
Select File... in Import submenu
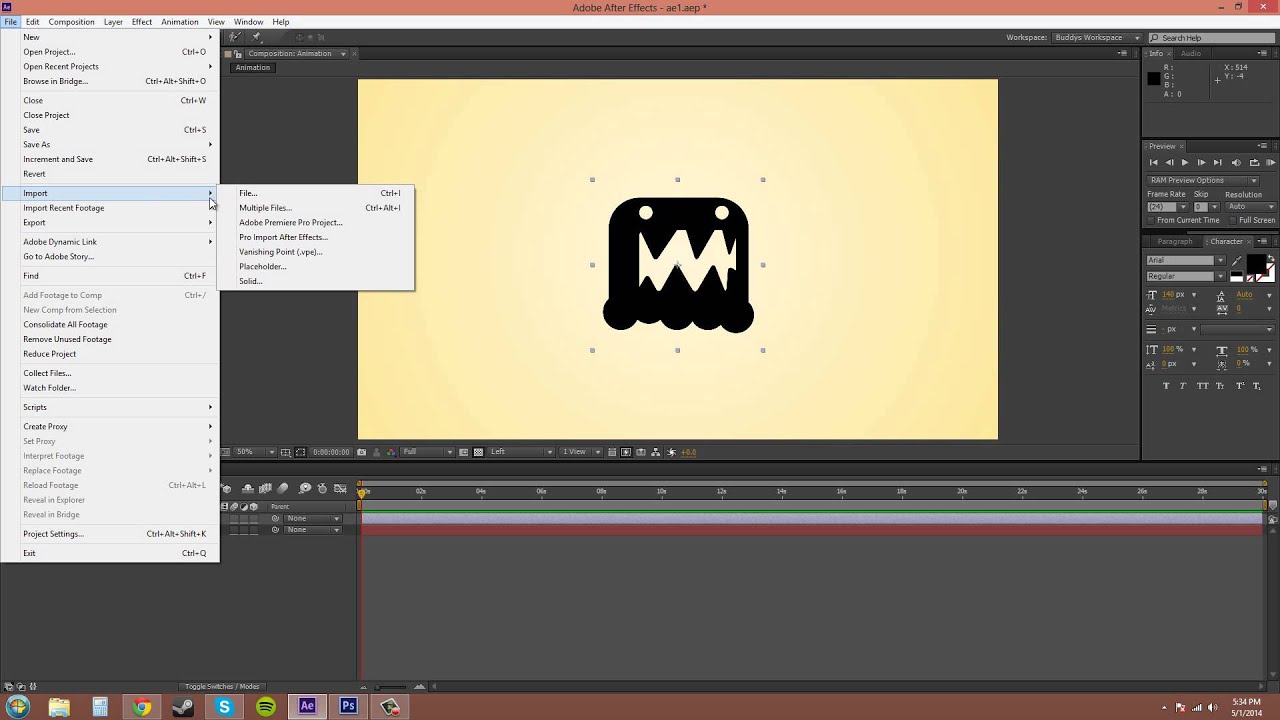tap(316, 193)
